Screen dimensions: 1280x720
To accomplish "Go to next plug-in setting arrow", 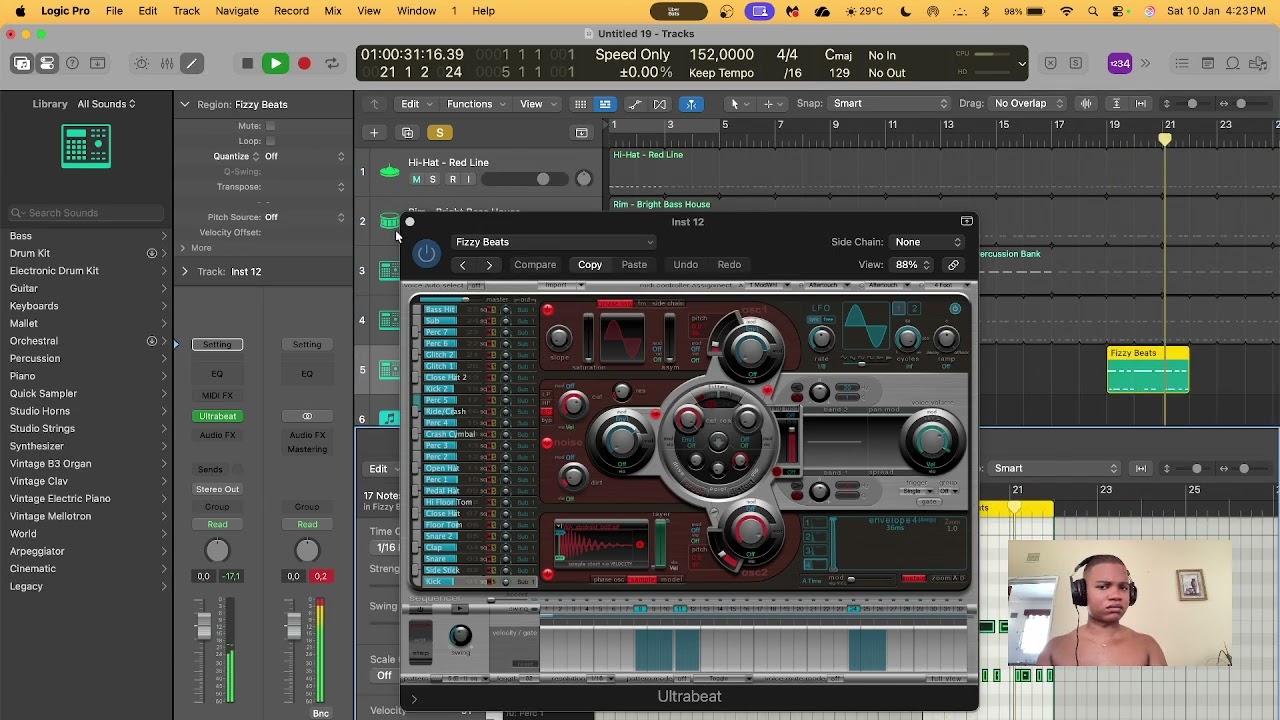I will tap(489, 265).
